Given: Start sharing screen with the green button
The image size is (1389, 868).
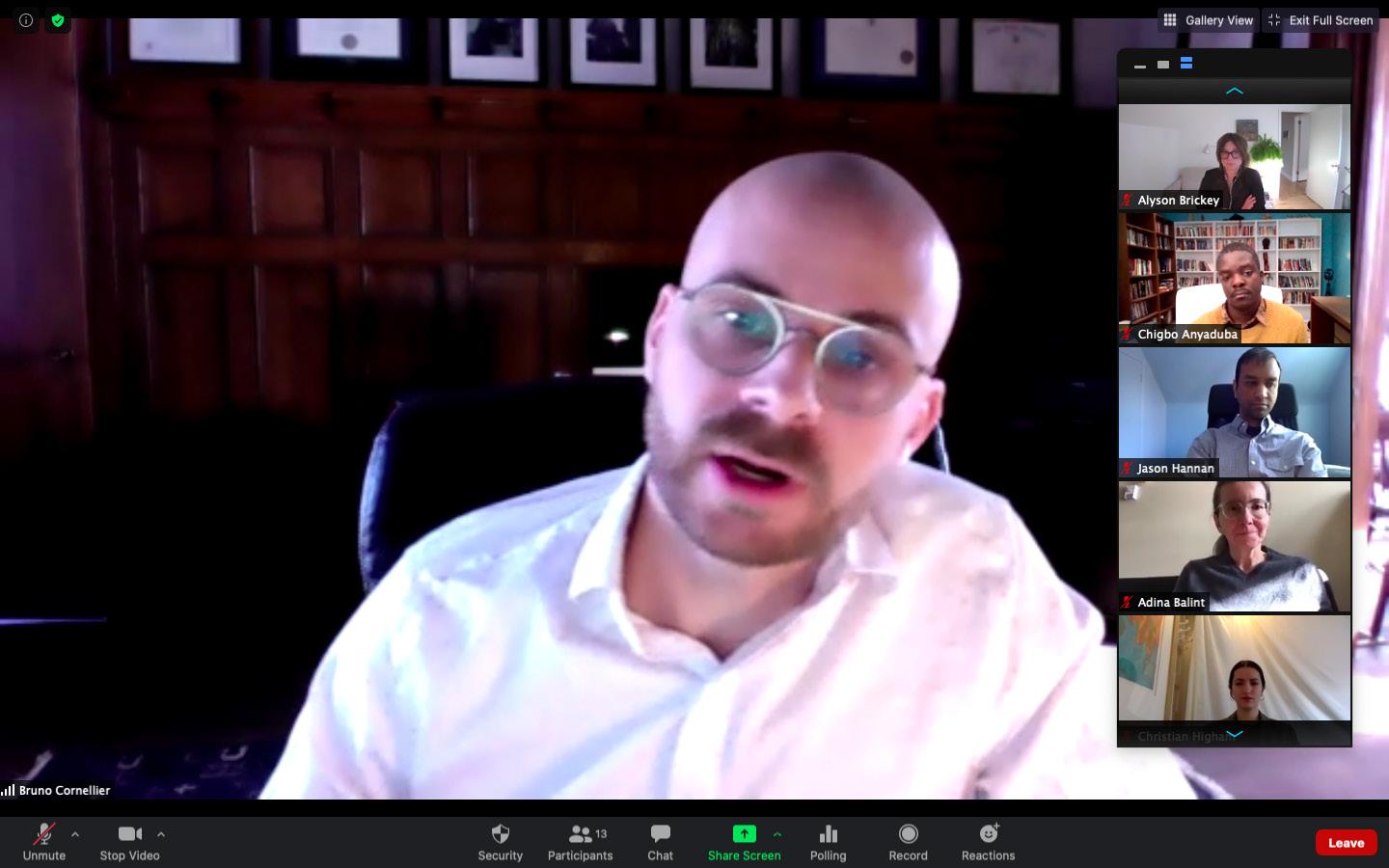Looking at the screenshot, I should point(744,842).
